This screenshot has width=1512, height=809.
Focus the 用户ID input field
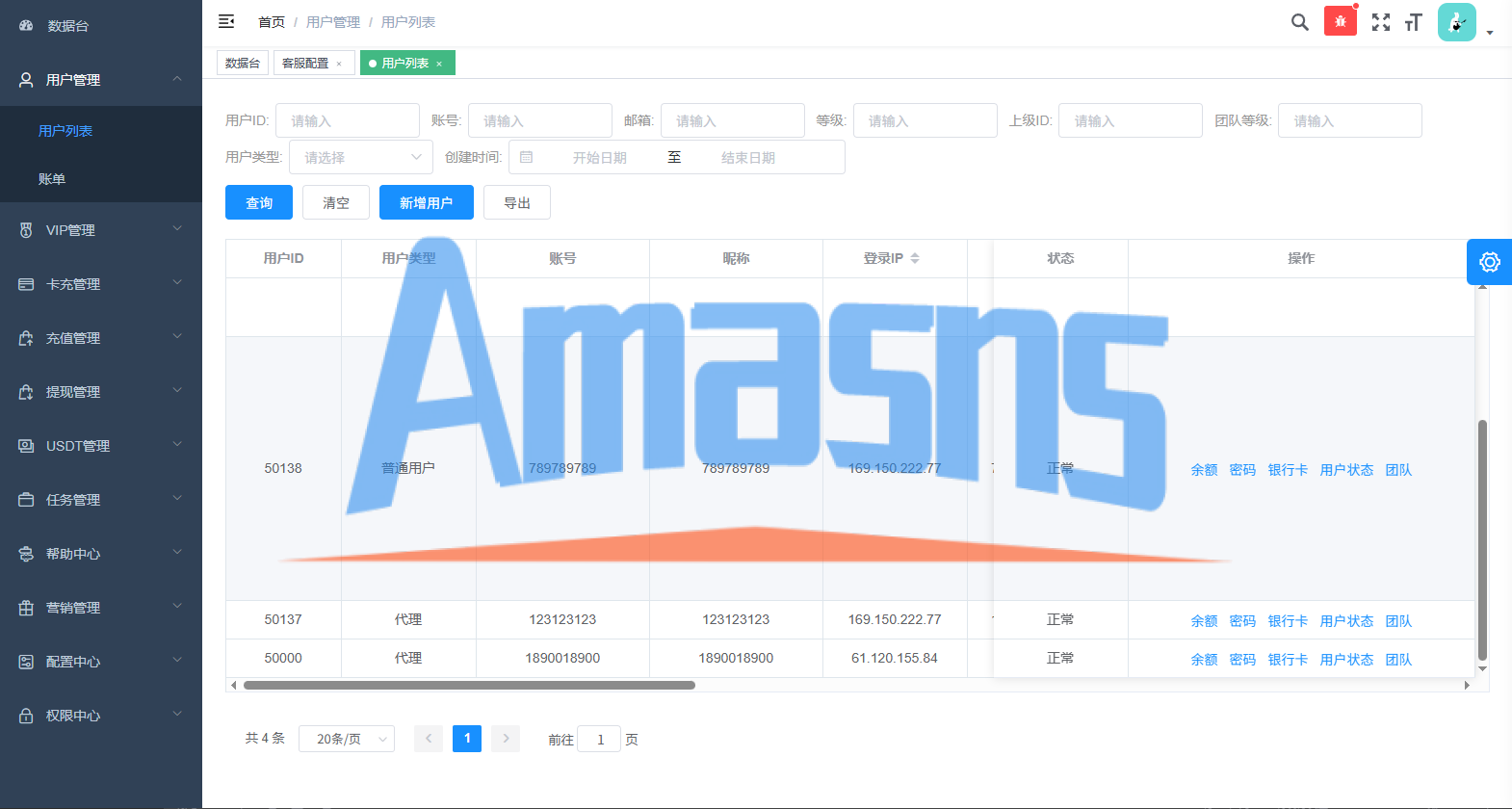(x=348, y=120)
